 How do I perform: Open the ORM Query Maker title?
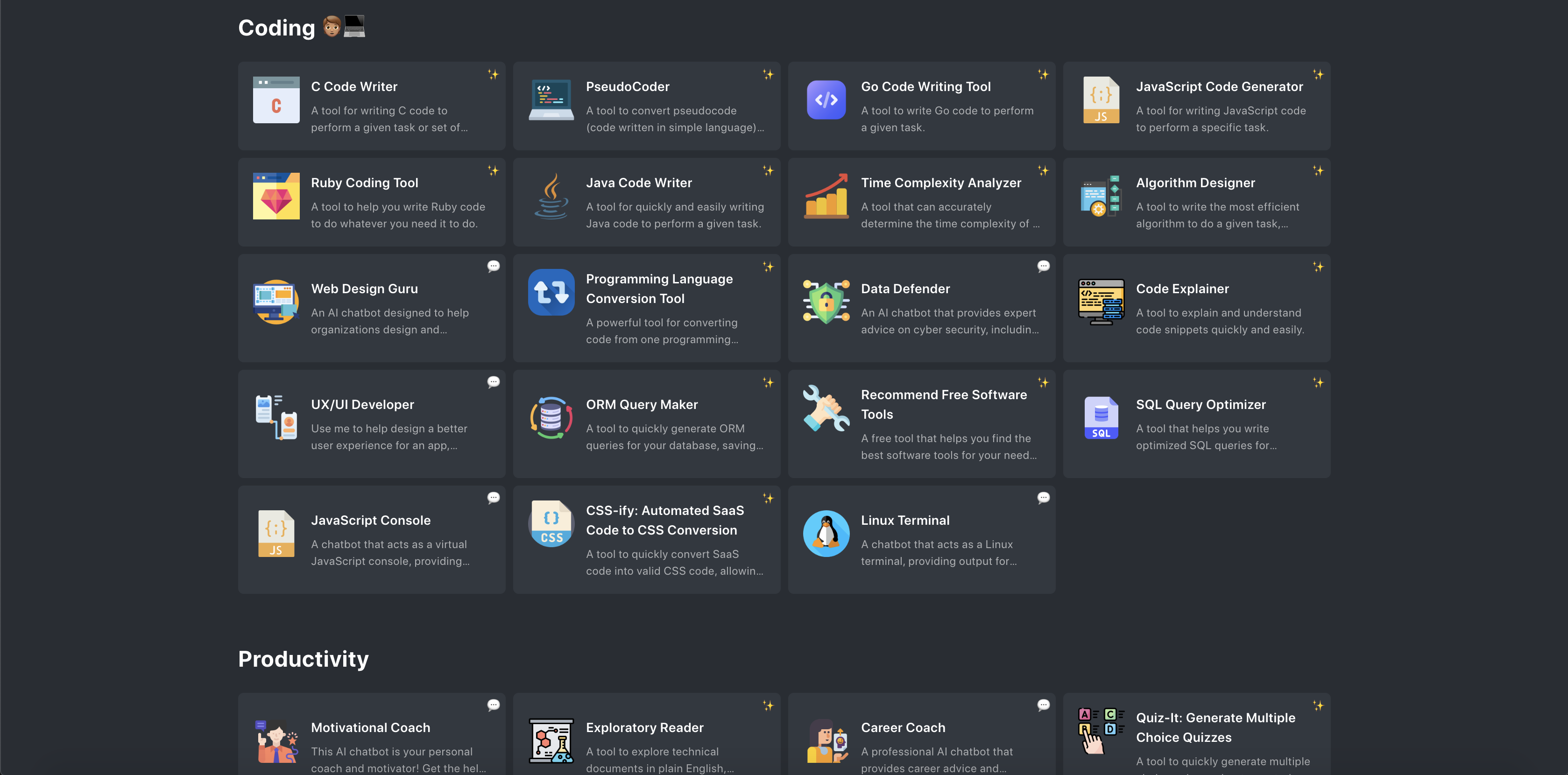(642, 405)
